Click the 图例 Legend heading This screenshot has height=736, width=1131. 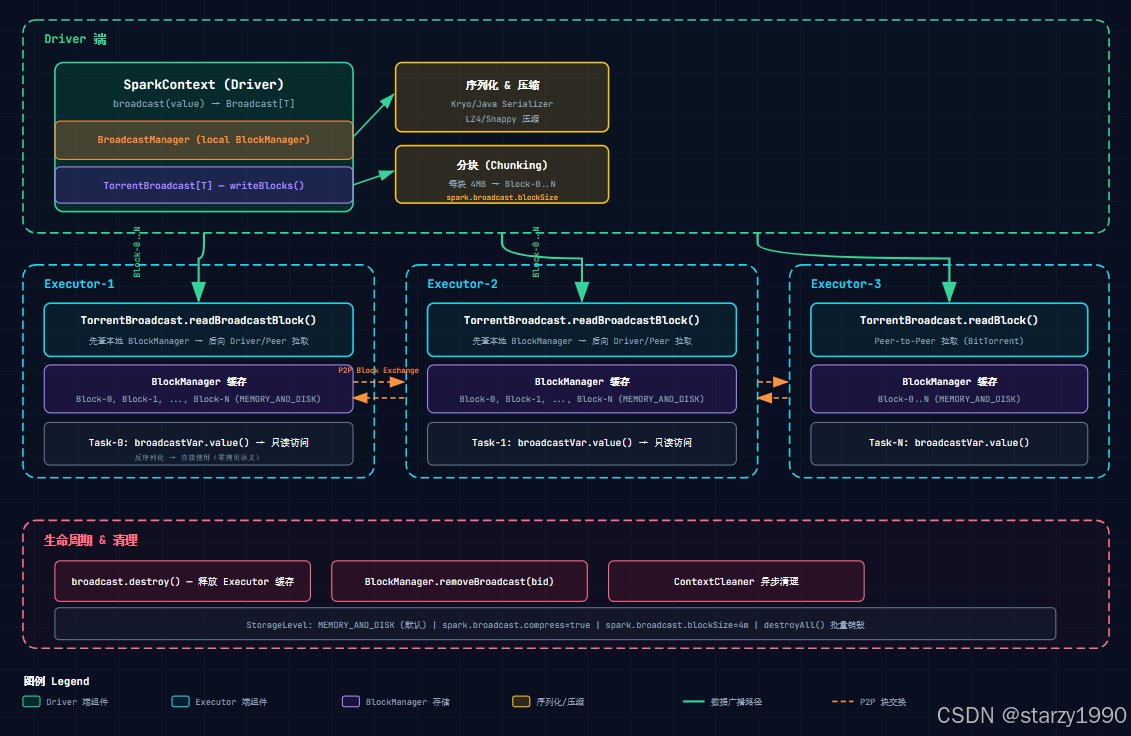56,681
